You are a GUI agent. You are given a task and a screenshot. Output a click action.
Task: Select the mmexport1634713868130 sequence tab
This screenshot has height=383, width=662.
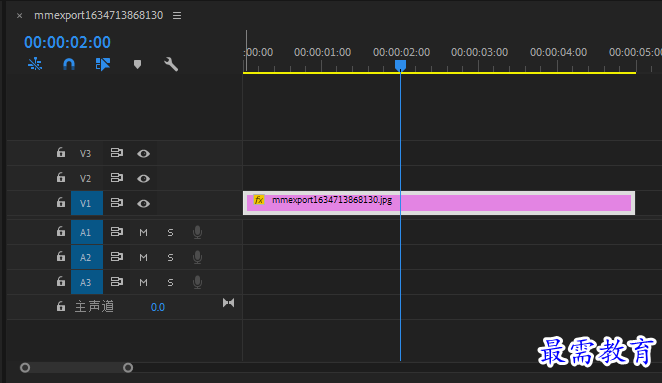pos(98,15)
